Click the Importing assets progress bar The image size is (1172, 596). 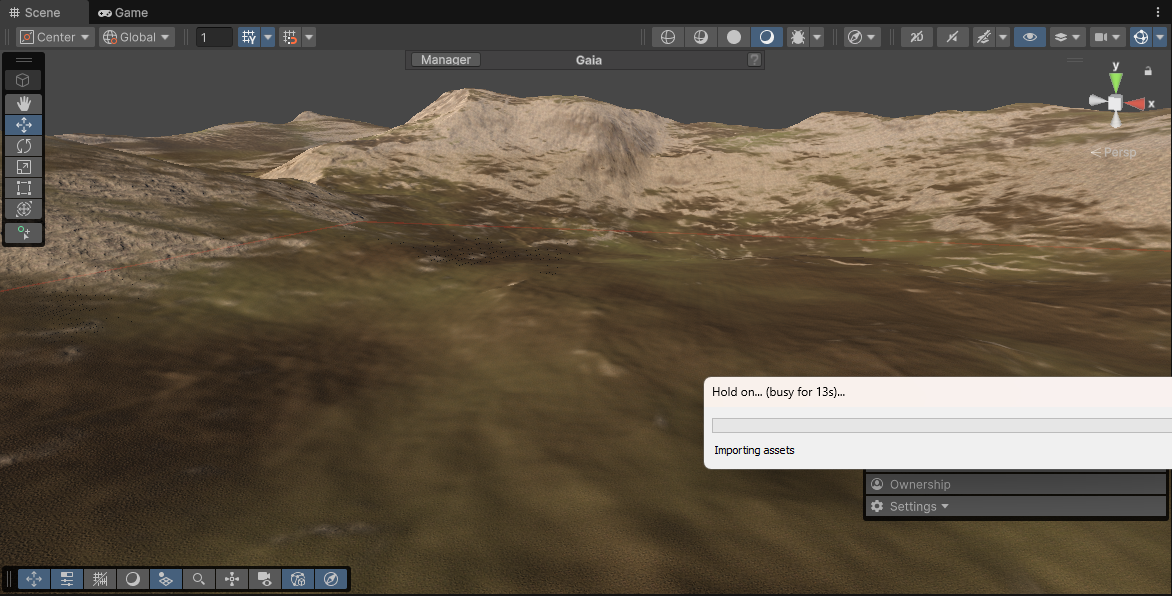[940, 424]
